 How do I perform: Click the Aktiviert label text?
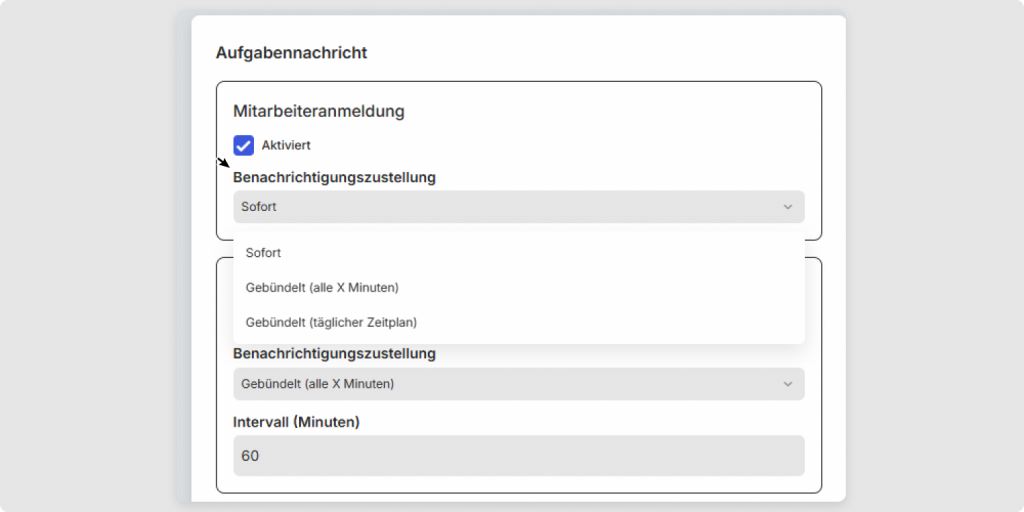[286, 146]
